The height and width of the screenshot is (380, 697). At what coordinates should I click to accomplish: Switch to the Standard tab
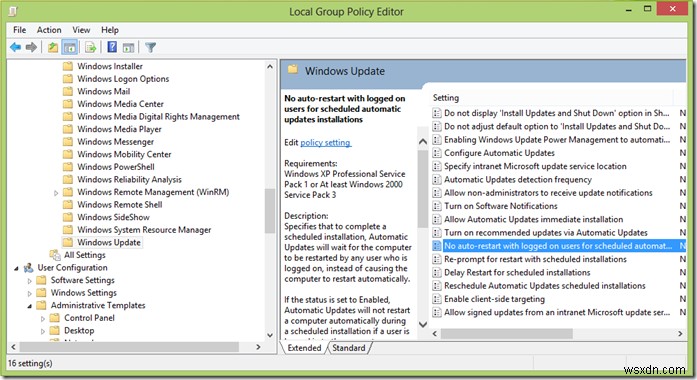point(348,348)
